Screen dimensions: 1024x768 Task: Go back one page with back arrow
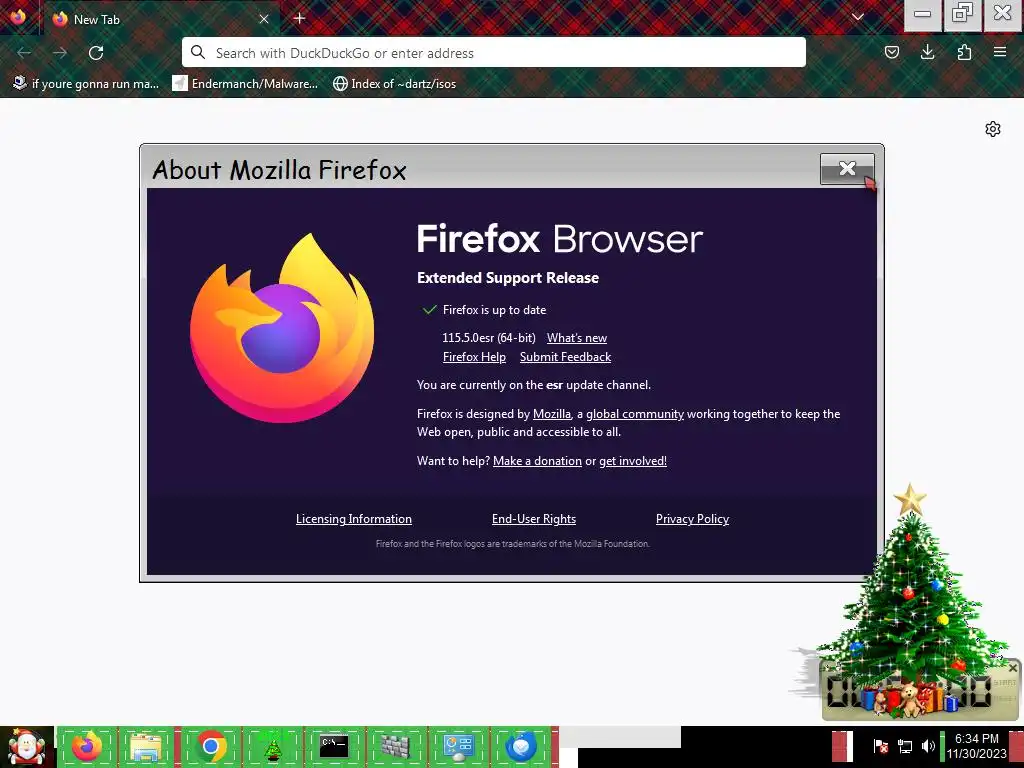pos(24,53)
